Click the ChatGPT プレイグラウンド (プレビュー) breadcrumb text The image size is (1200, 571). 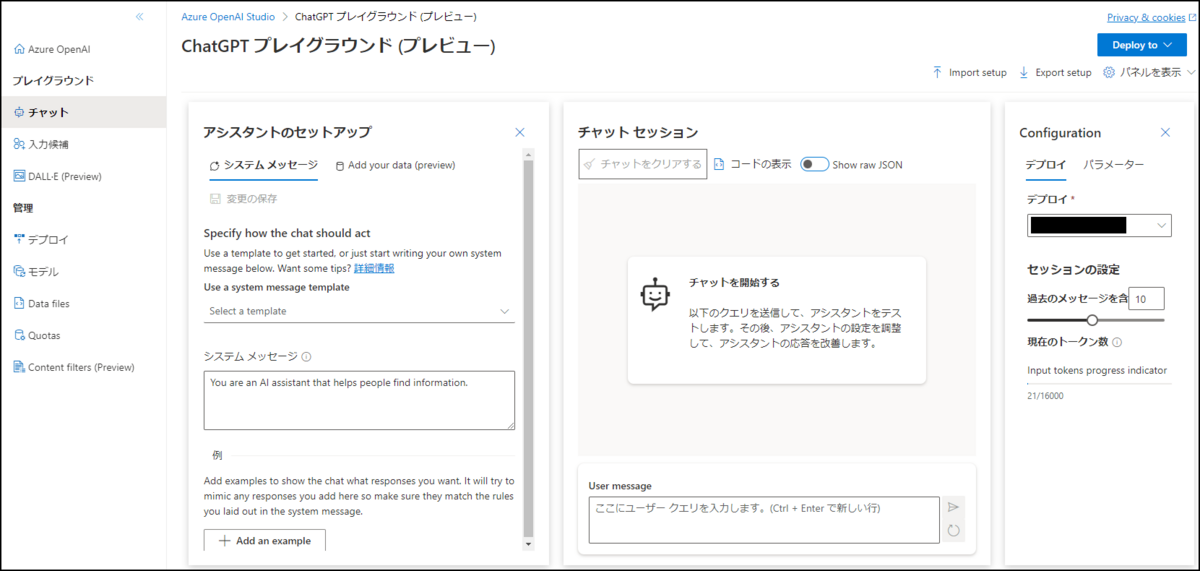tap(386, 17)
